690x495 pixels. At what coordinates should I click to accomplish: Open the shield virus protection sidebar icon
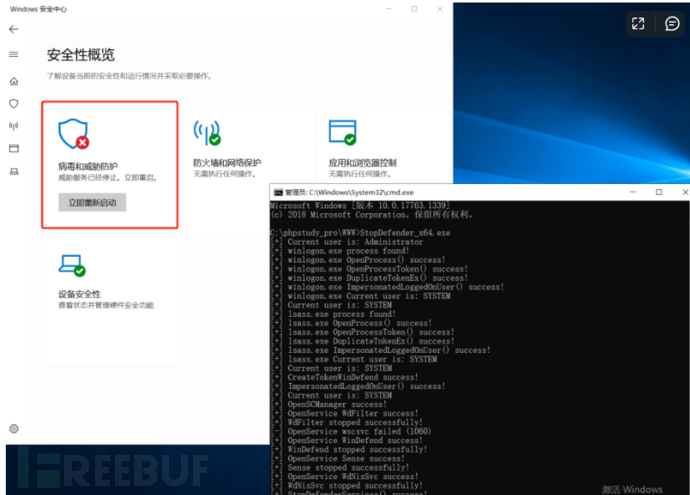[x=14, y=103]
